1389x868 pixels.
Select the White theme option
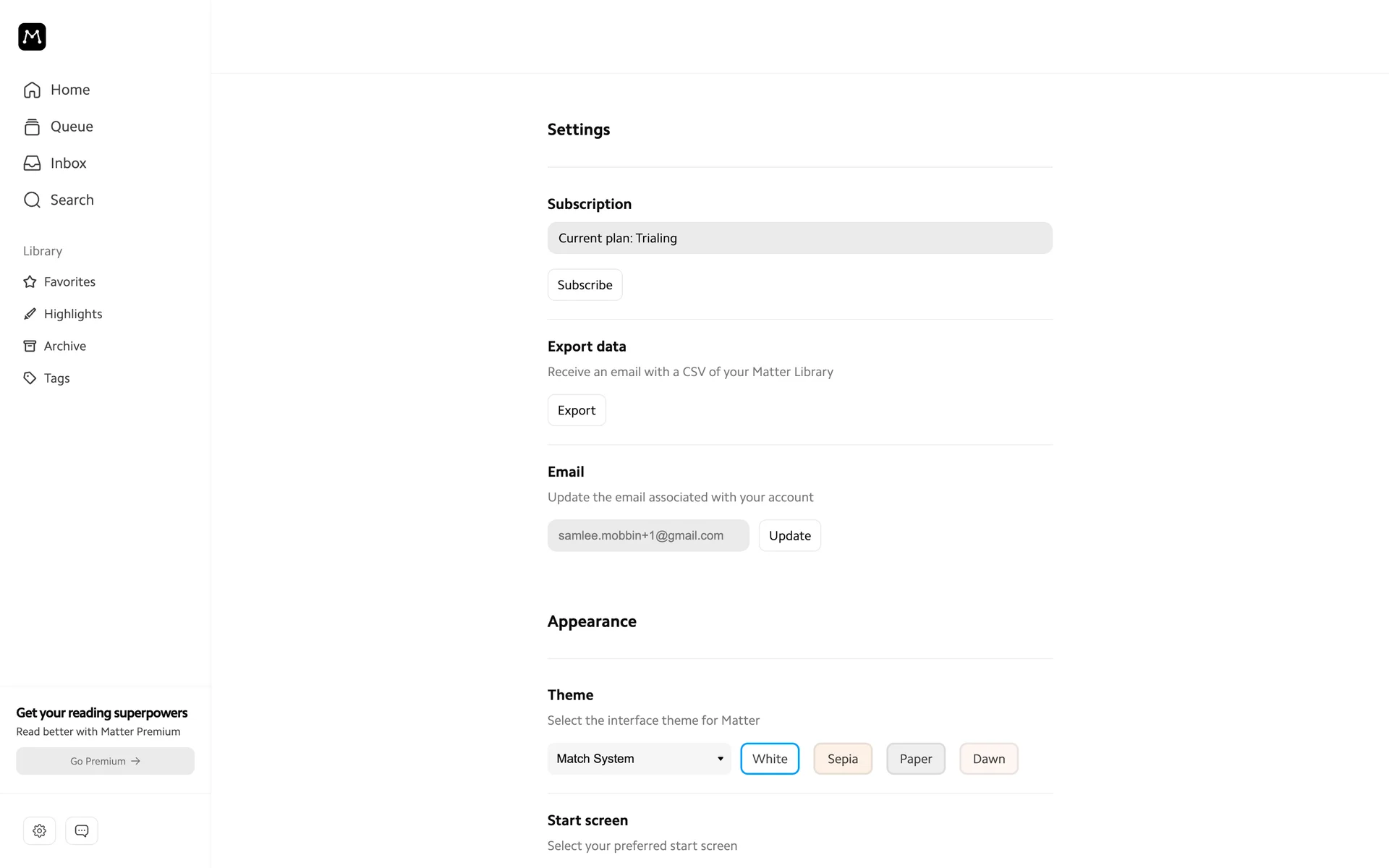pyautogui.click(x=770, y=759)
